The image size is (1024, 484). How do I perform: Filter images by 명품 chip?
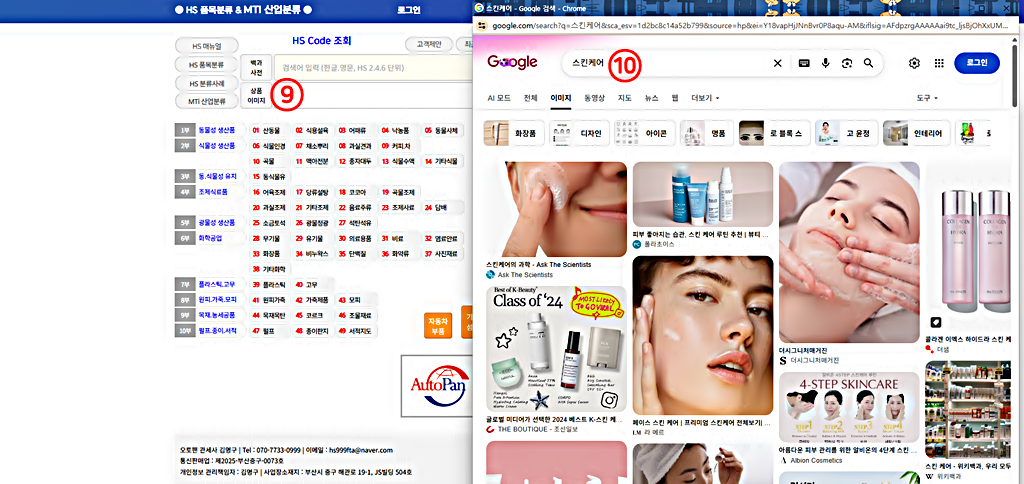point(706,133)
